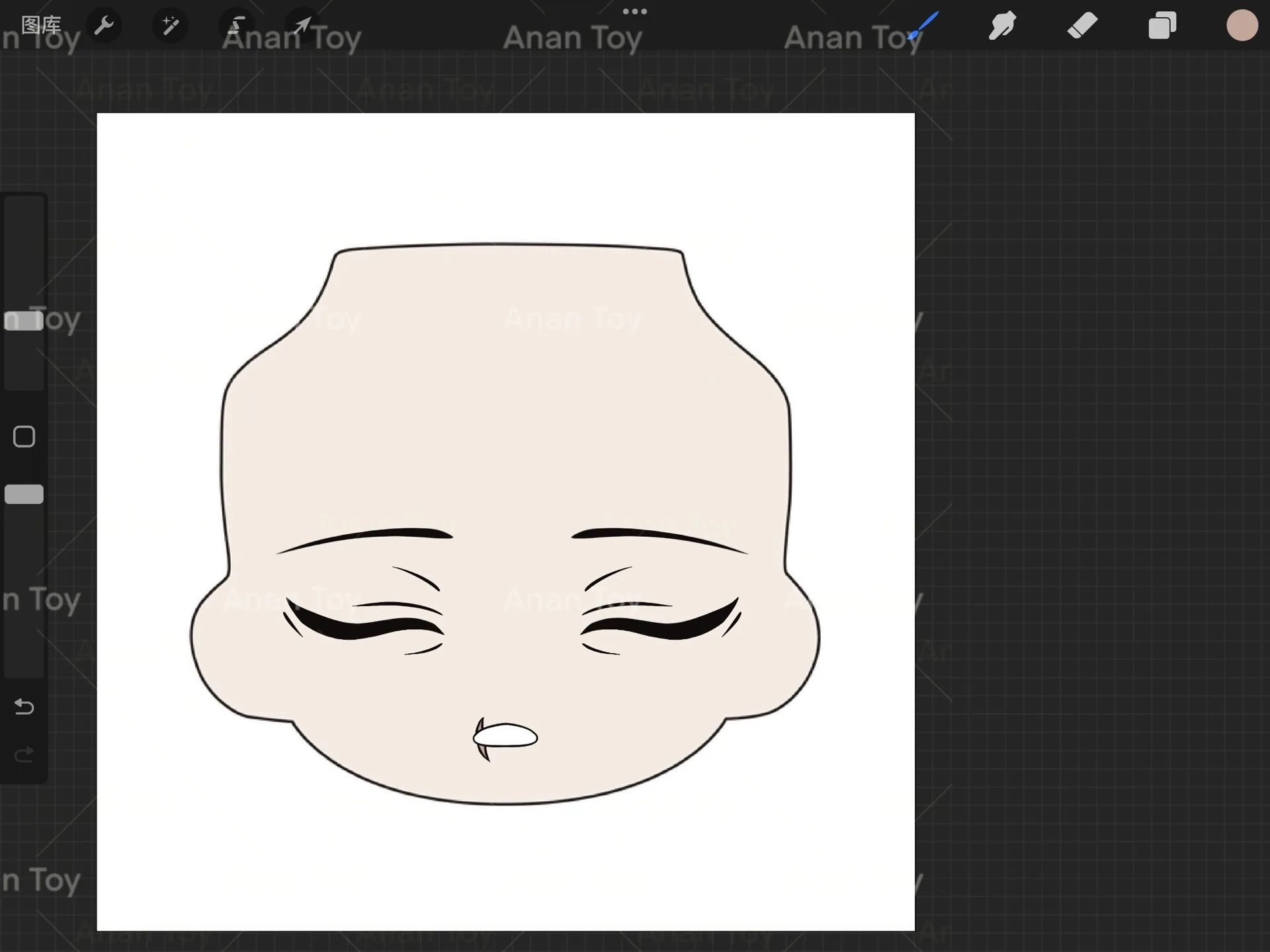Select the Smudge finger tool
Screen dimensions: 1270x952
(x=1002, y=26)
